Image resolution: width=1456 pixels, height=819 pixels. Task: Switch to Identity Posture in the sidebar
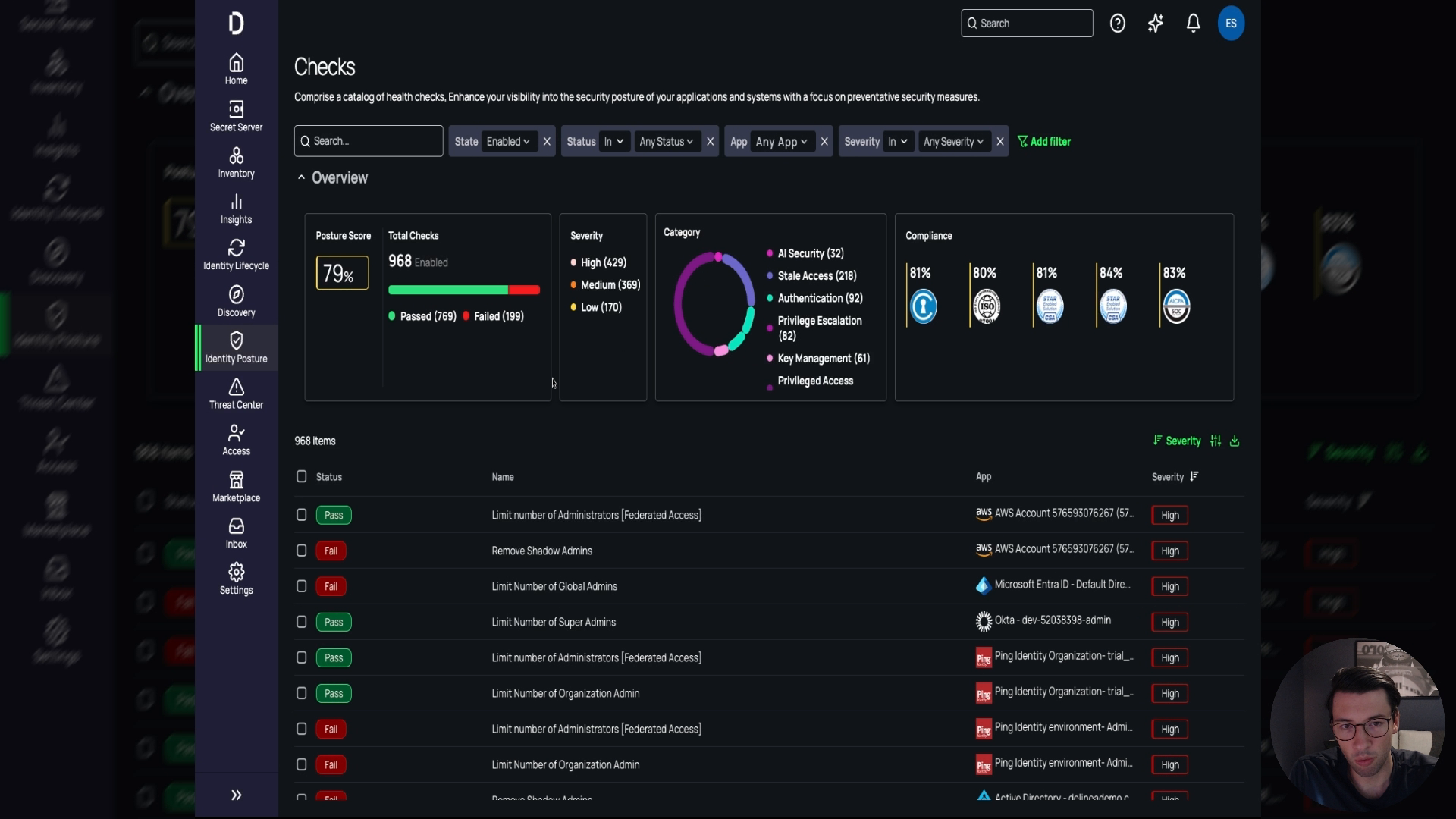click(236, 348)
